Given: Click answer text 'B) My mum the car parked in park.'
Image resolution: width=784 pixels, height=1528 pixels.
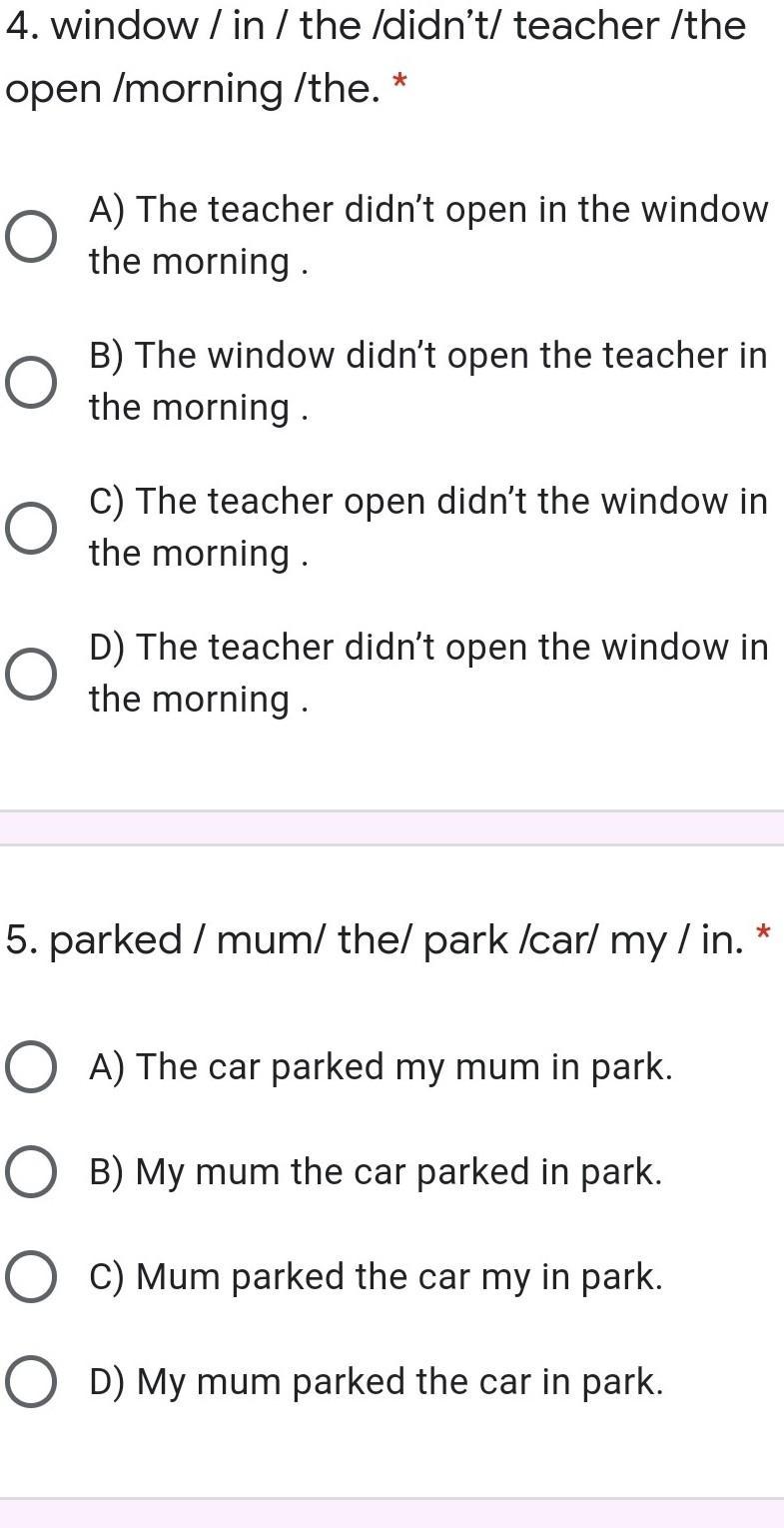Looking at the screenshot, I should point(376,1172).
